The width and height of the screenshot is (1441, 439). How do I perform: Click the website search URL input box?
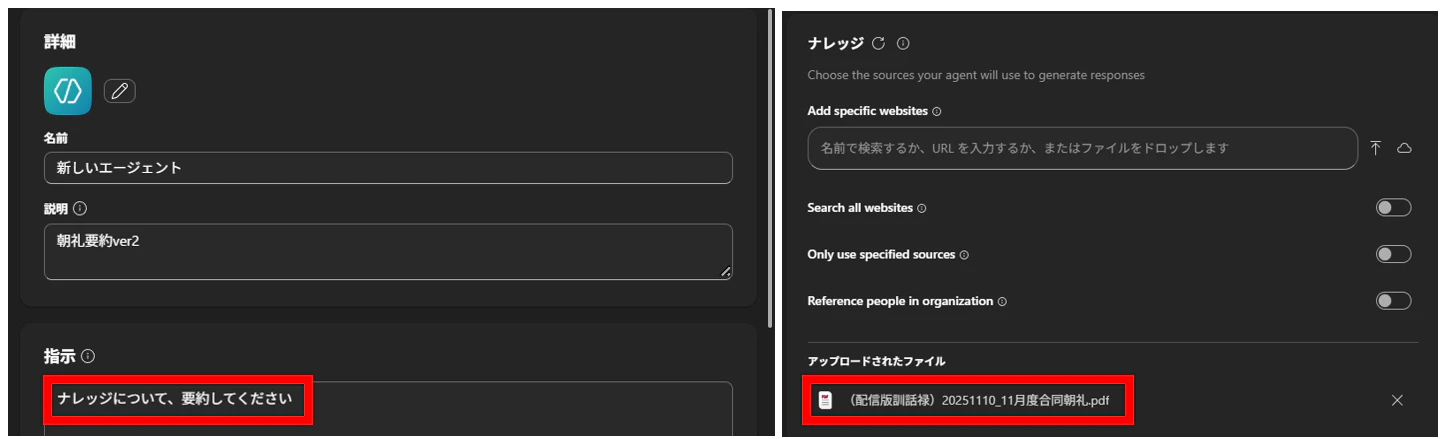tap(1082, 148)
